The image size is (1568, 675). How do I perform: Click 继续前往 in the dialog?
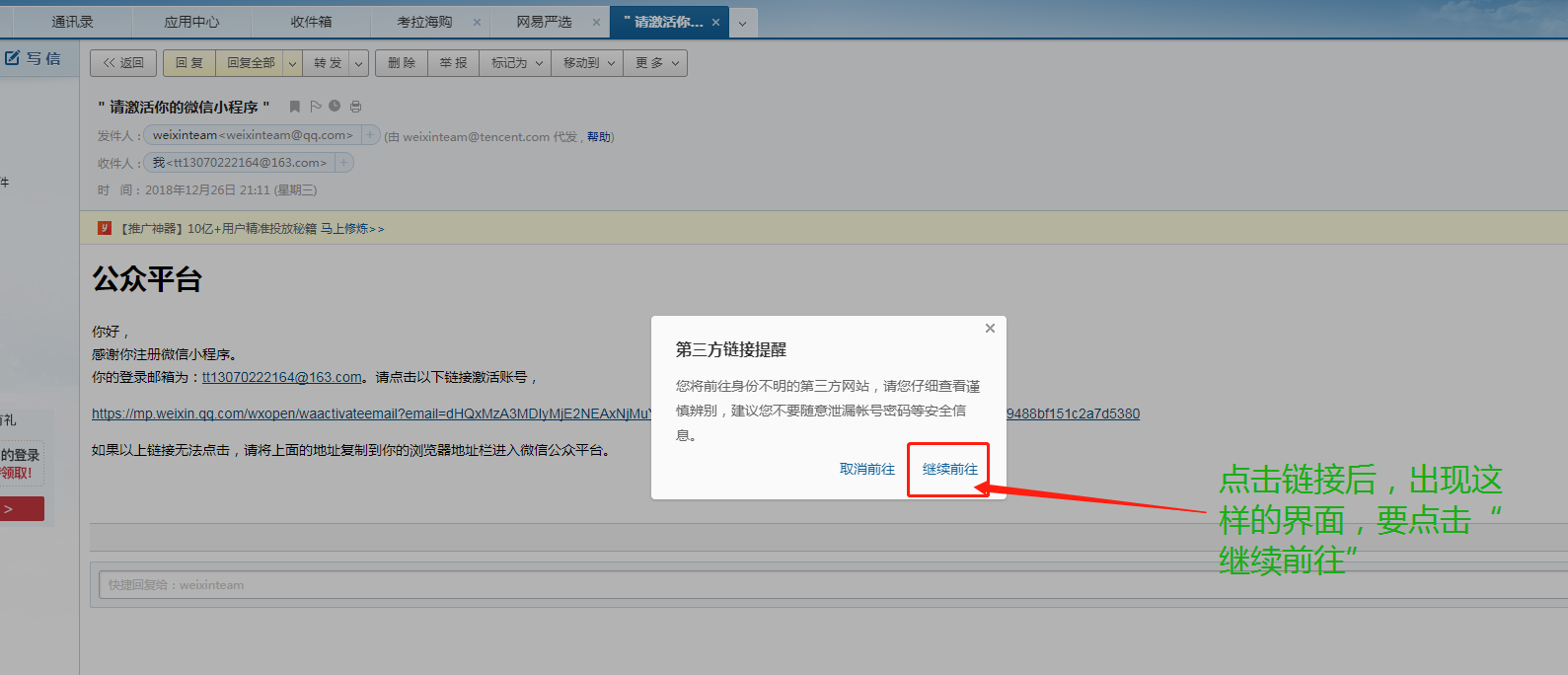pos(949,470)
